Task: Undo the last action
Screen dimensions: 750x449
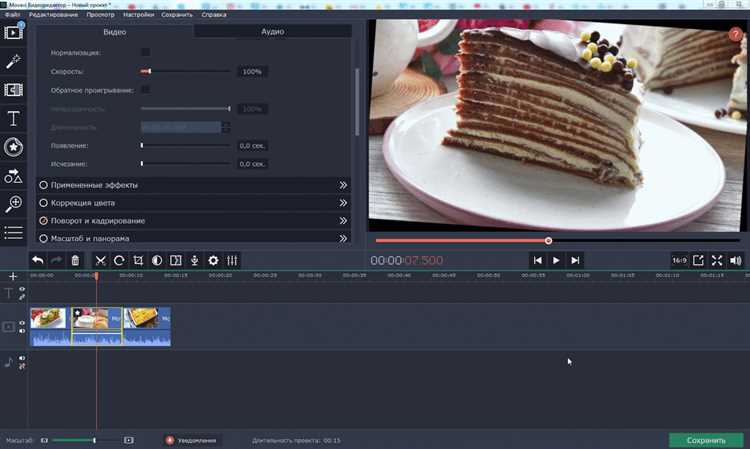Action: (37, 260)
